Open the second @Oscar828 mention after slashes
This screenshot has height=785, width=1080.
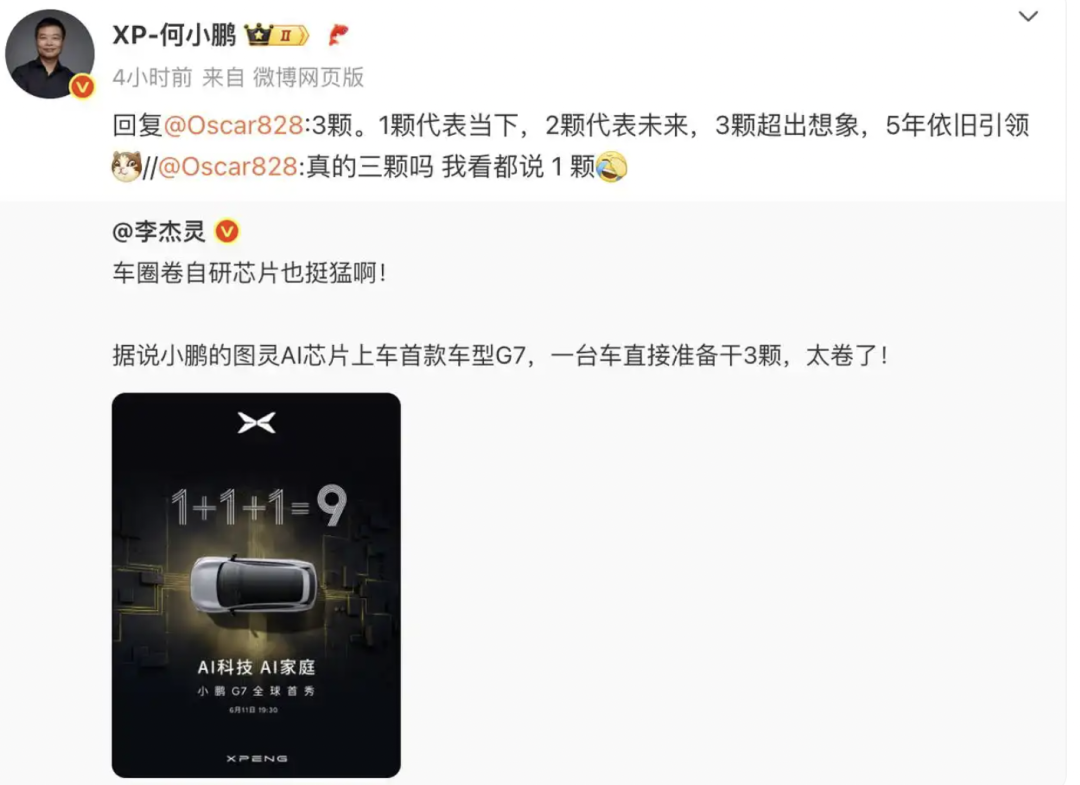pyautogui.click(x=228, y=167)
